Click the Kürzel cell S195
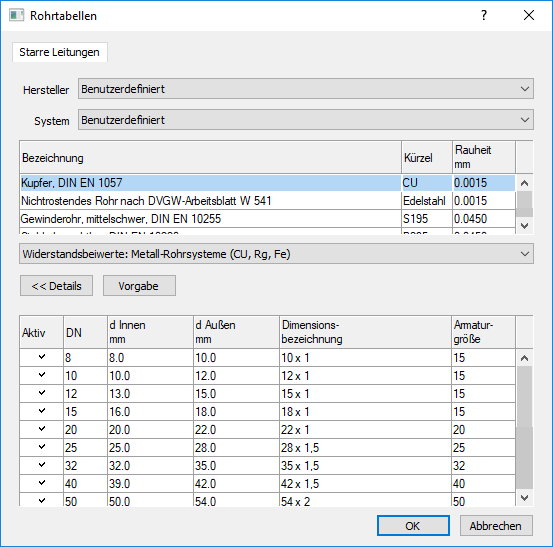The height and width of the screenshot is (547, 553). 427,219
